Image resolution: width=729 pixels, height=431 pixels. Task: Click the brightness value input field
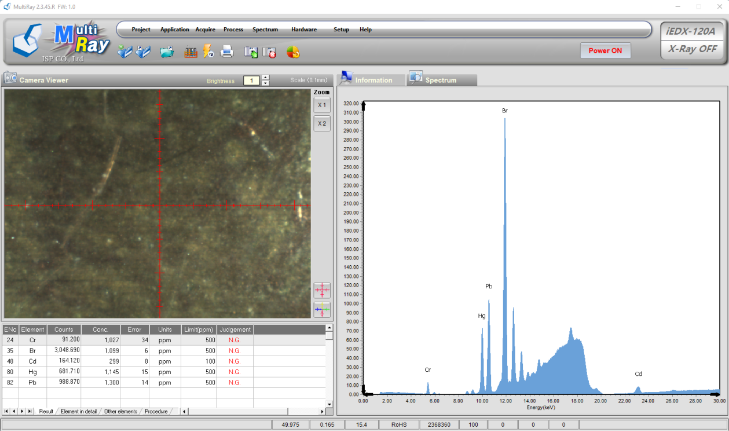[252, 80]
